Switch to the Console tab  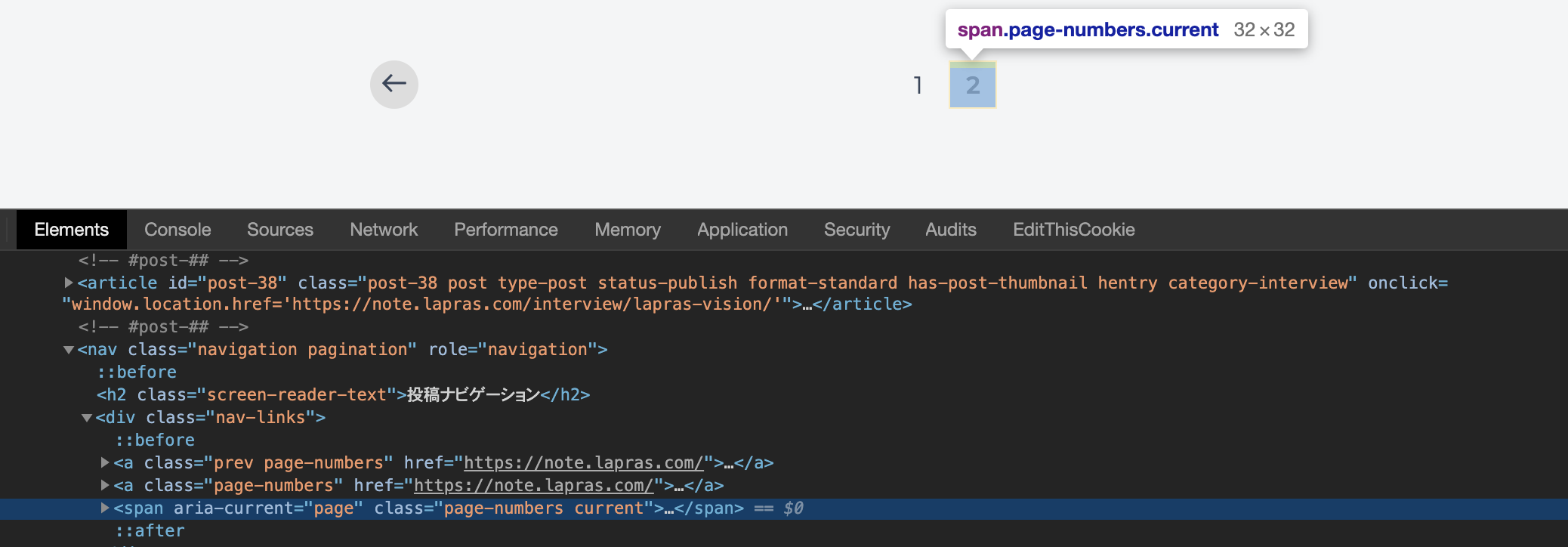[177, 230]
